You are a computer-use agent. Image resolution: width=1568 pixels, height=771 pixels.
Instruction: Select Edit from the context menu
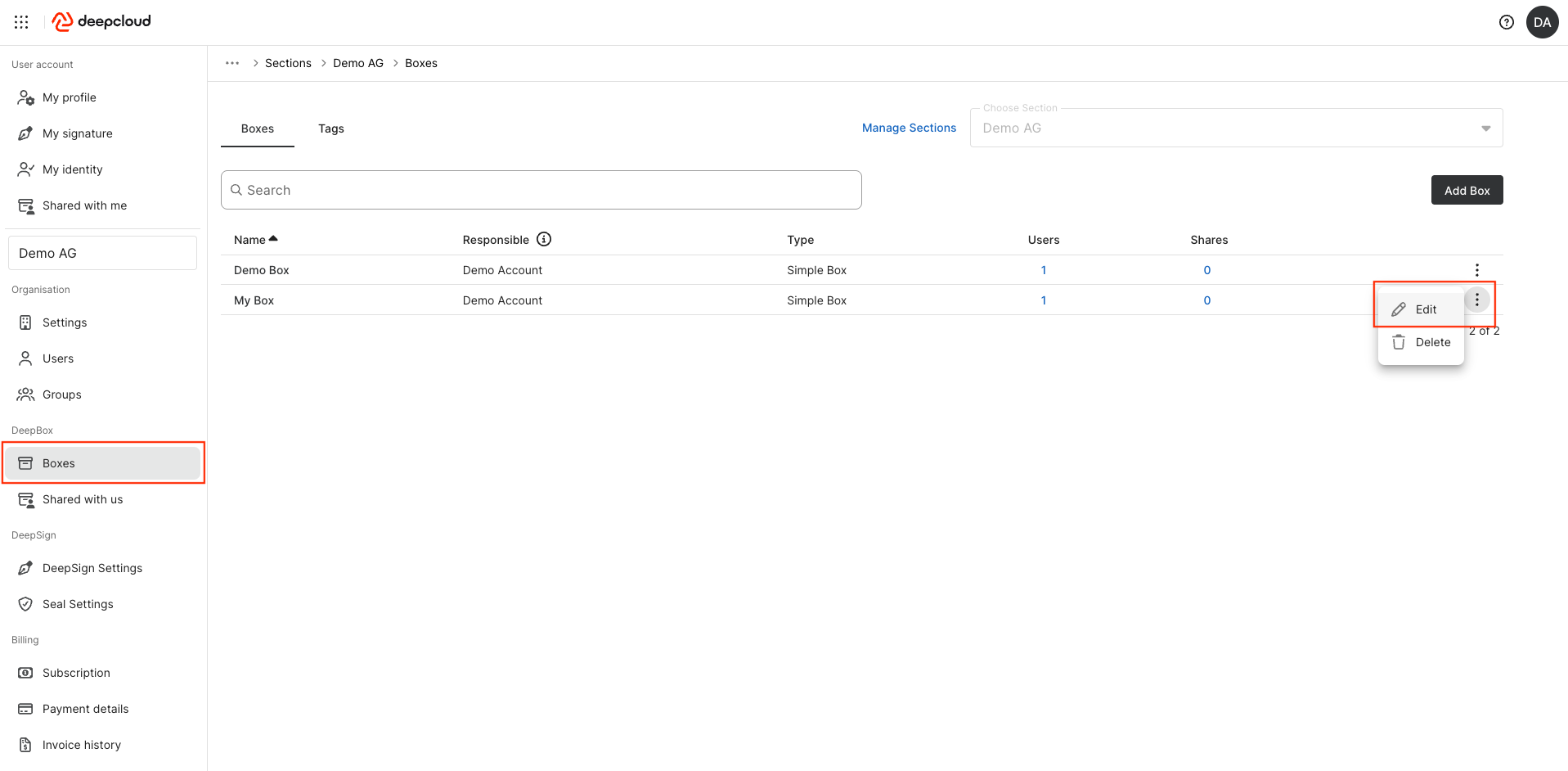coord(1425,309)
